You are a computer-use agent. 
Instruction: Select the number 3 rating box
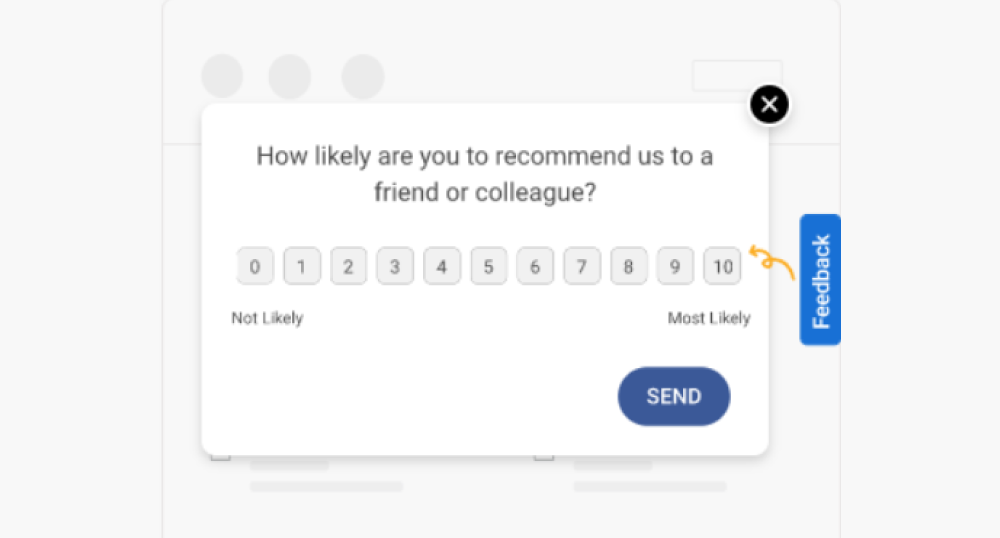(x=395, y=267)
